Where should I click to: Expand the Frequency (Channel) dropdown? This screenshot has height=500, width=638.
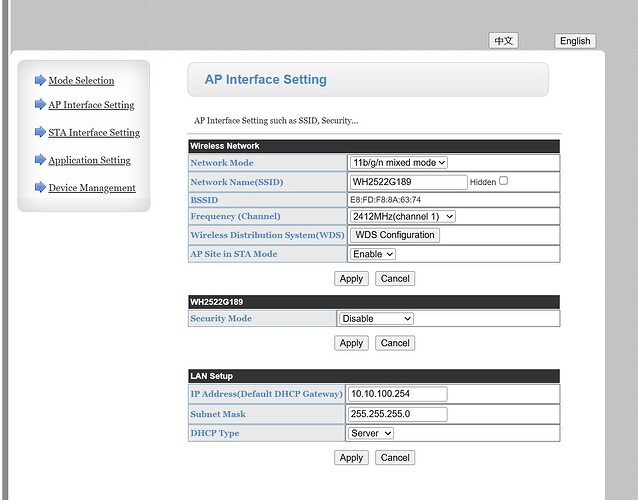402,216
